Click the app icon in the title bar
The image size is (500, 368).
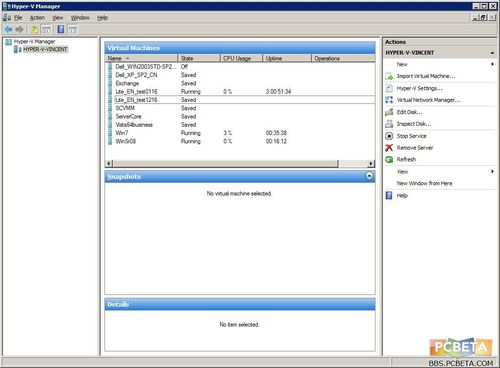click(6, 6)
